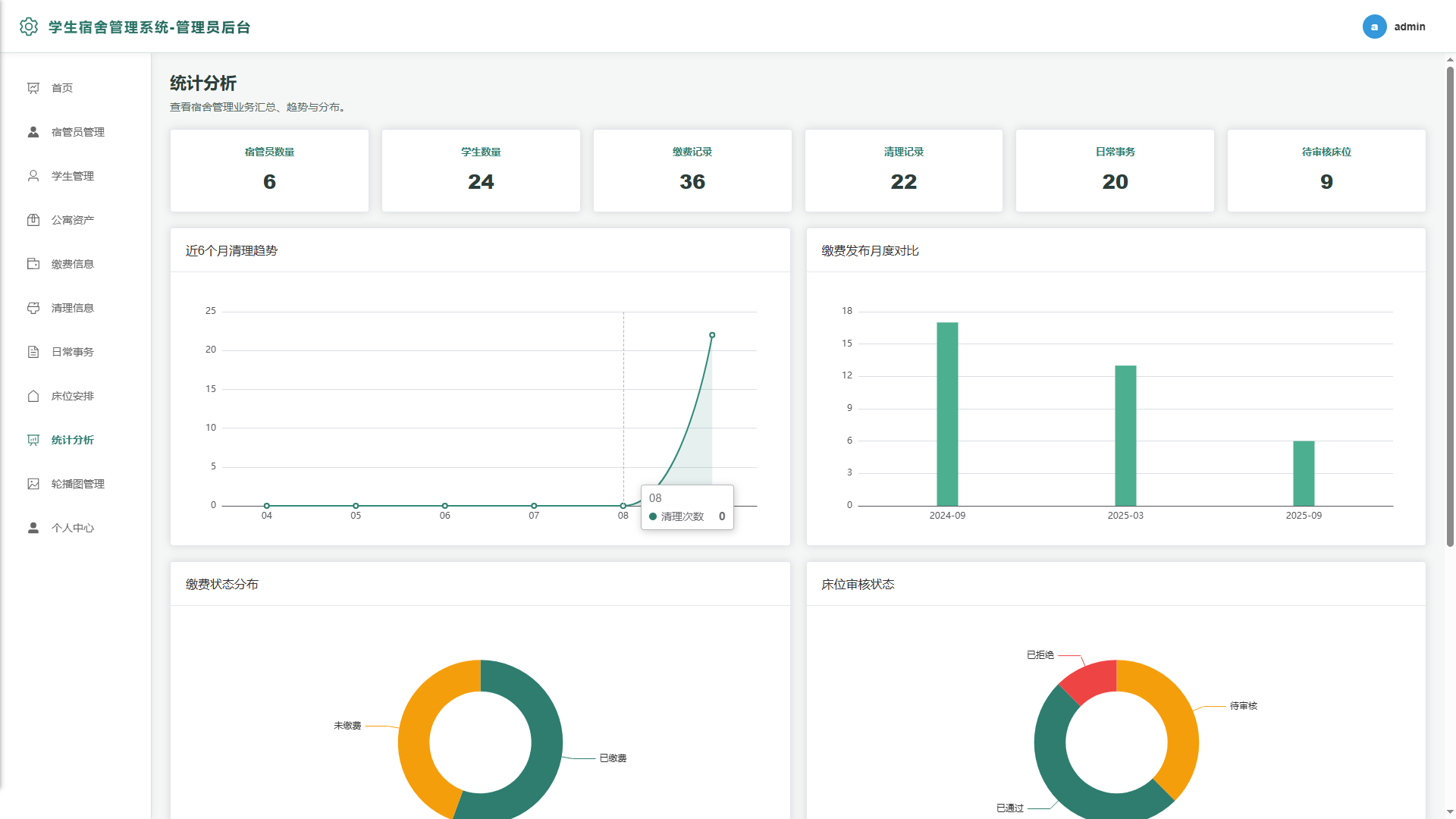Screen dimensions: 1456x819
Task: Click the 轮播图管理 picture icon
Action: [x=33, y=484]
